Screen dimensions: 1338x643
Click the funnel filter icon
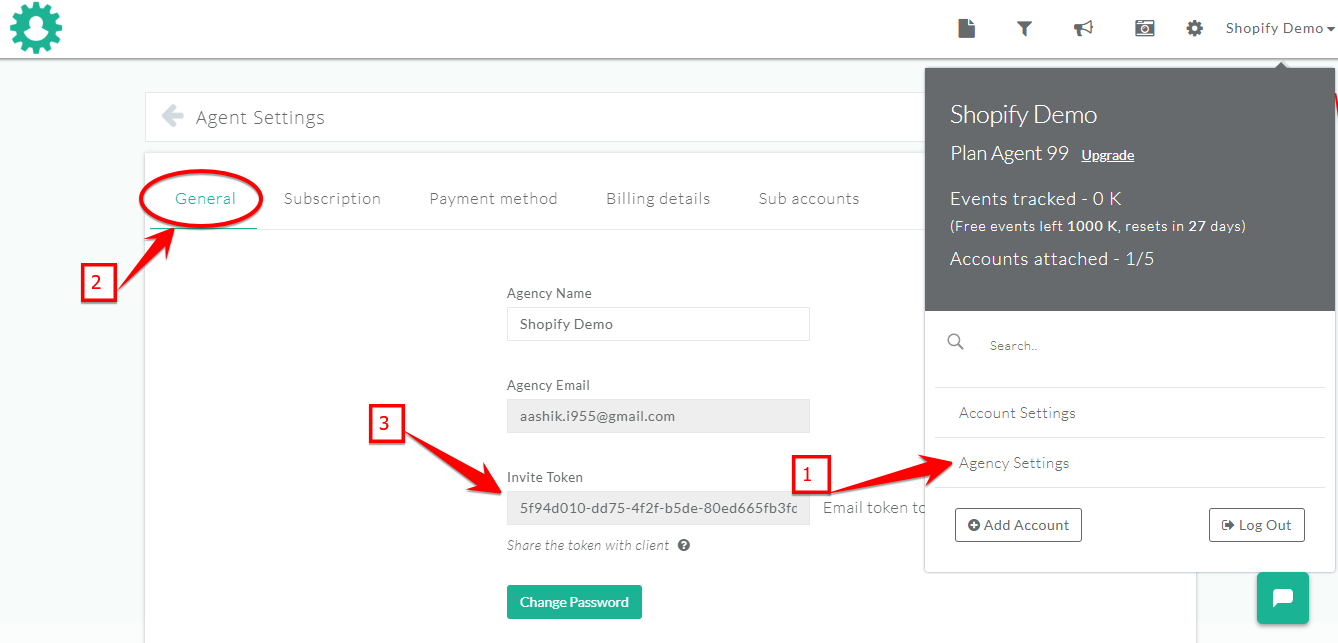(x=1024, y=28)
